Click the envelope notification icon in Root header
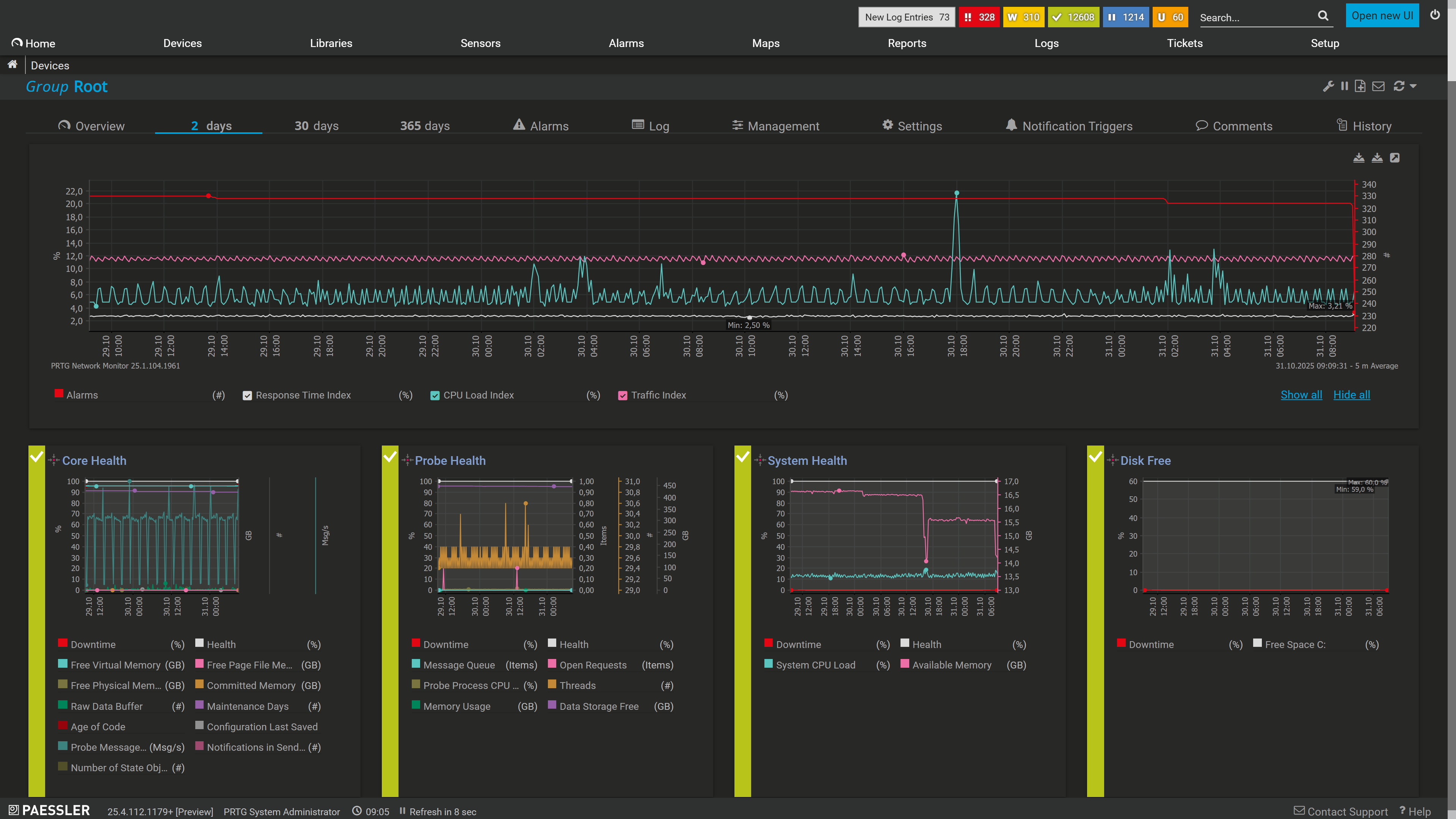This screenshot has height=819, width=1456. click(1379, 86)
